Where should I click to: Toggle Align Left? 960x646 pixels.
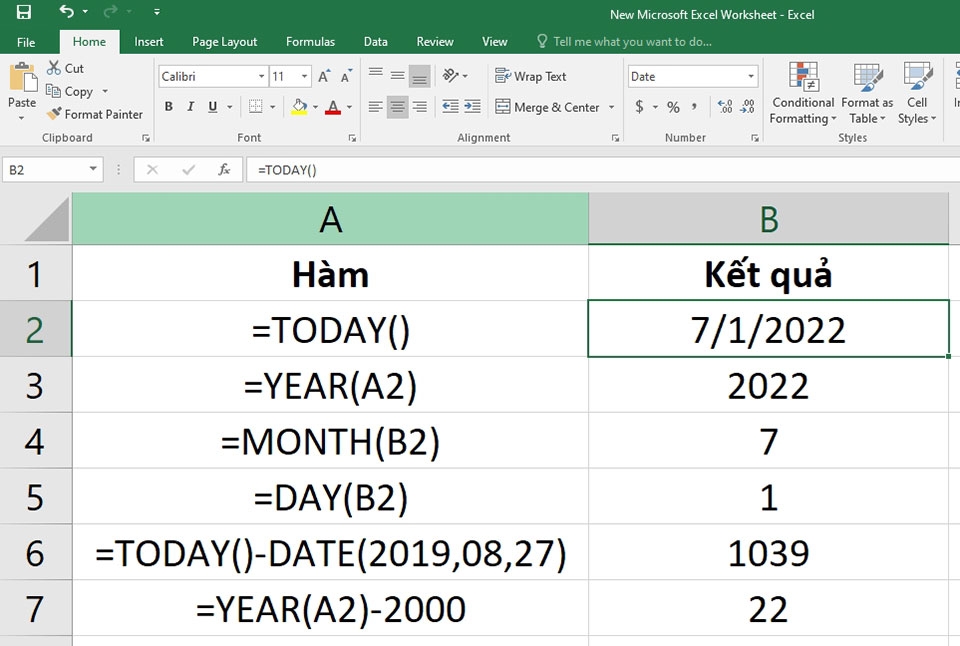[375, 107]
